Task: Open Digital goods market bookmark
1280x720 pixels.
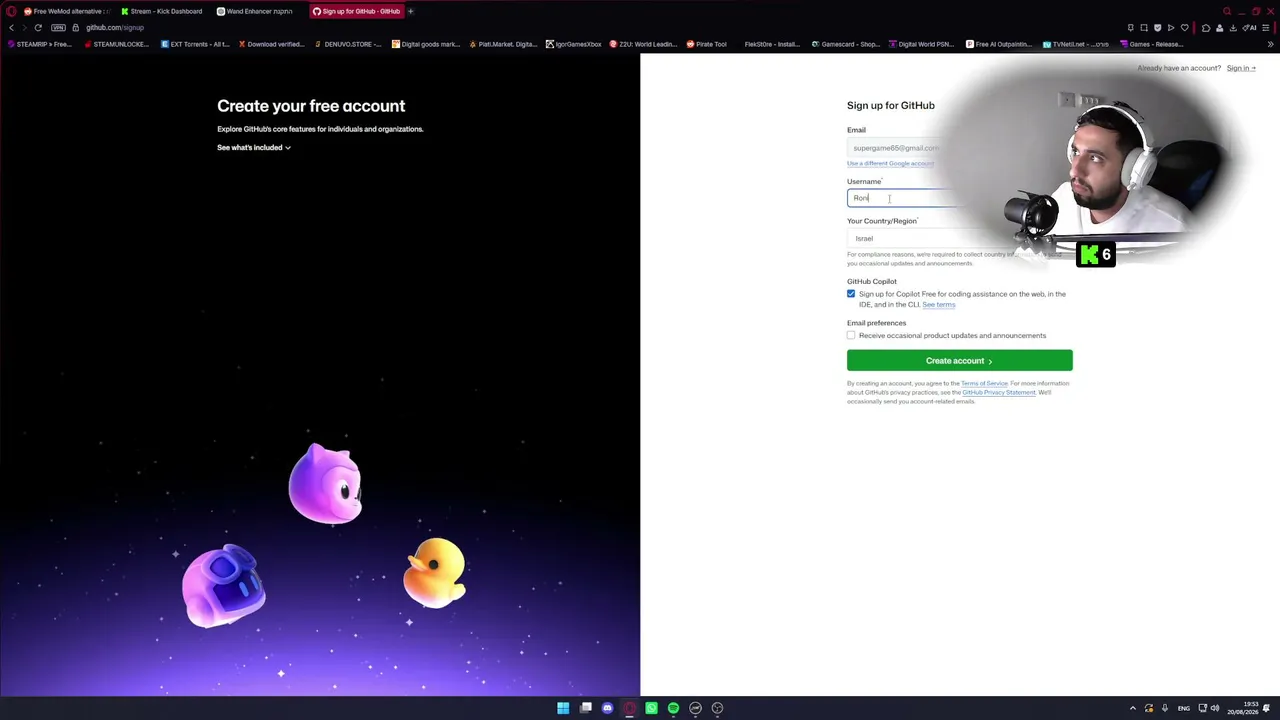Action: click(x=426, y=44)
